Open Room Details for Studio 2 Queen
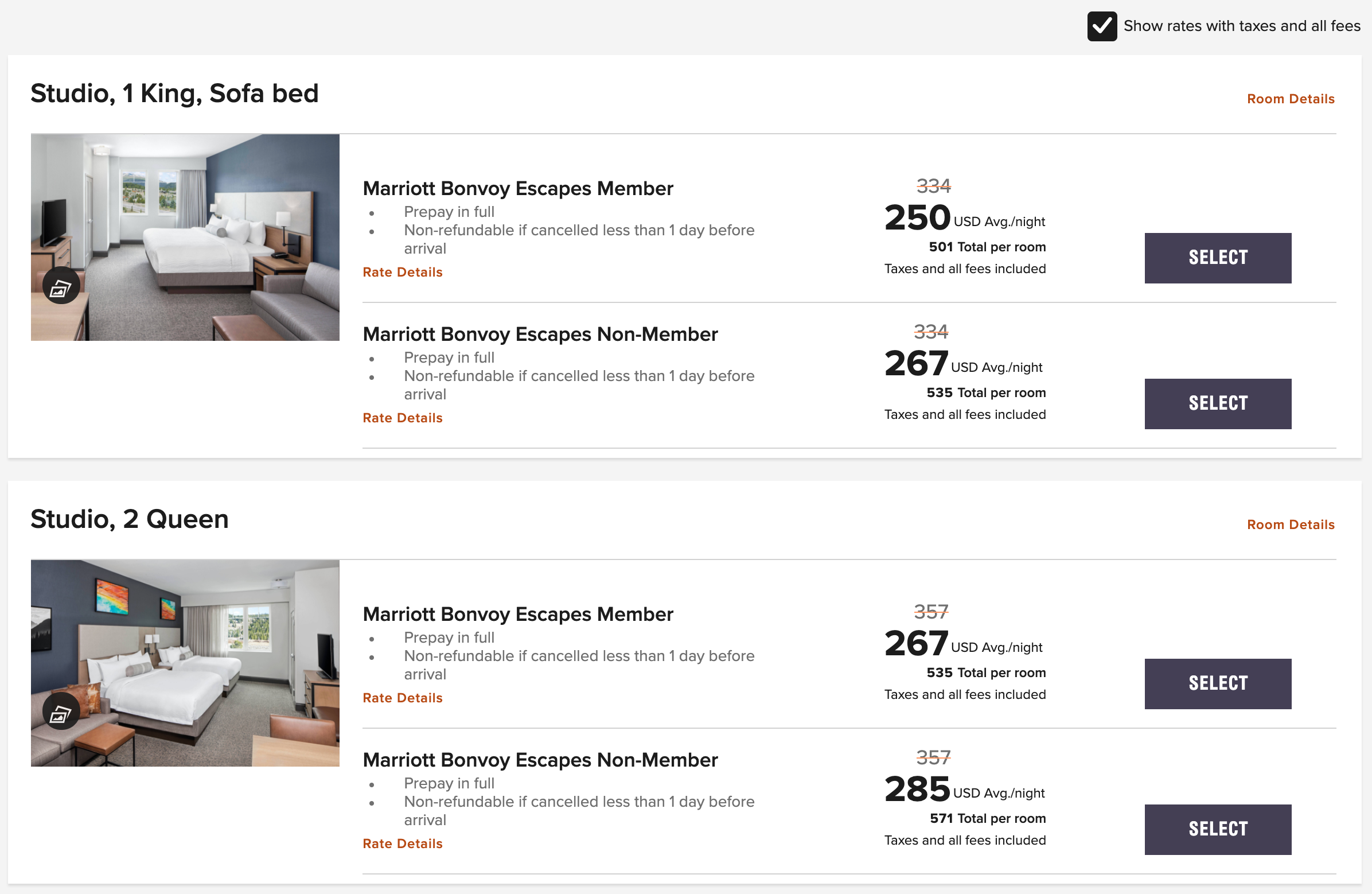This screenshot has height=894, width=1372. (x=1290, y=525)
